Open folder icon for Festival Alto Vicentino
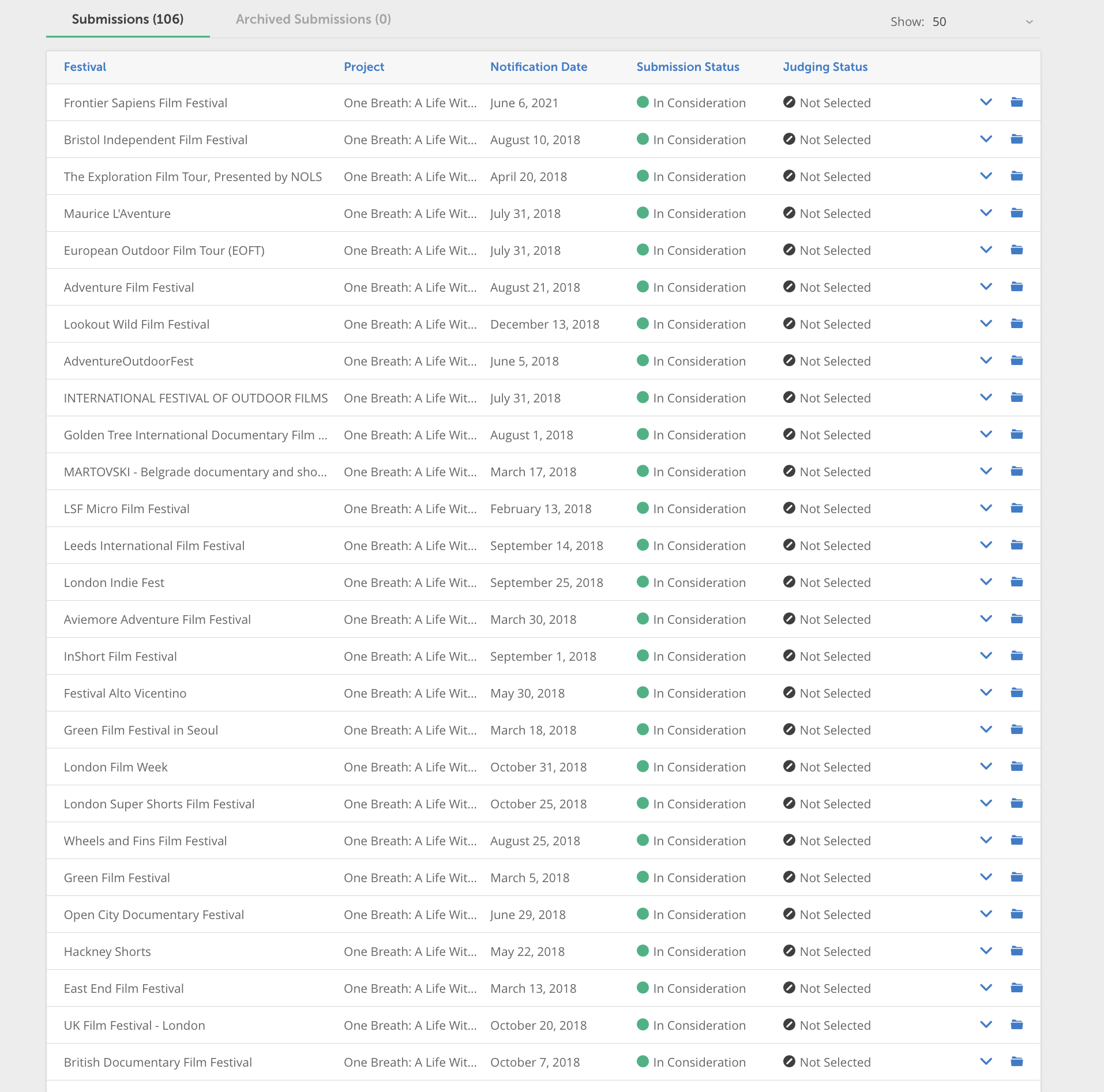The width and height of the screenshot is (1104, 1092). tap(1017, 692)
